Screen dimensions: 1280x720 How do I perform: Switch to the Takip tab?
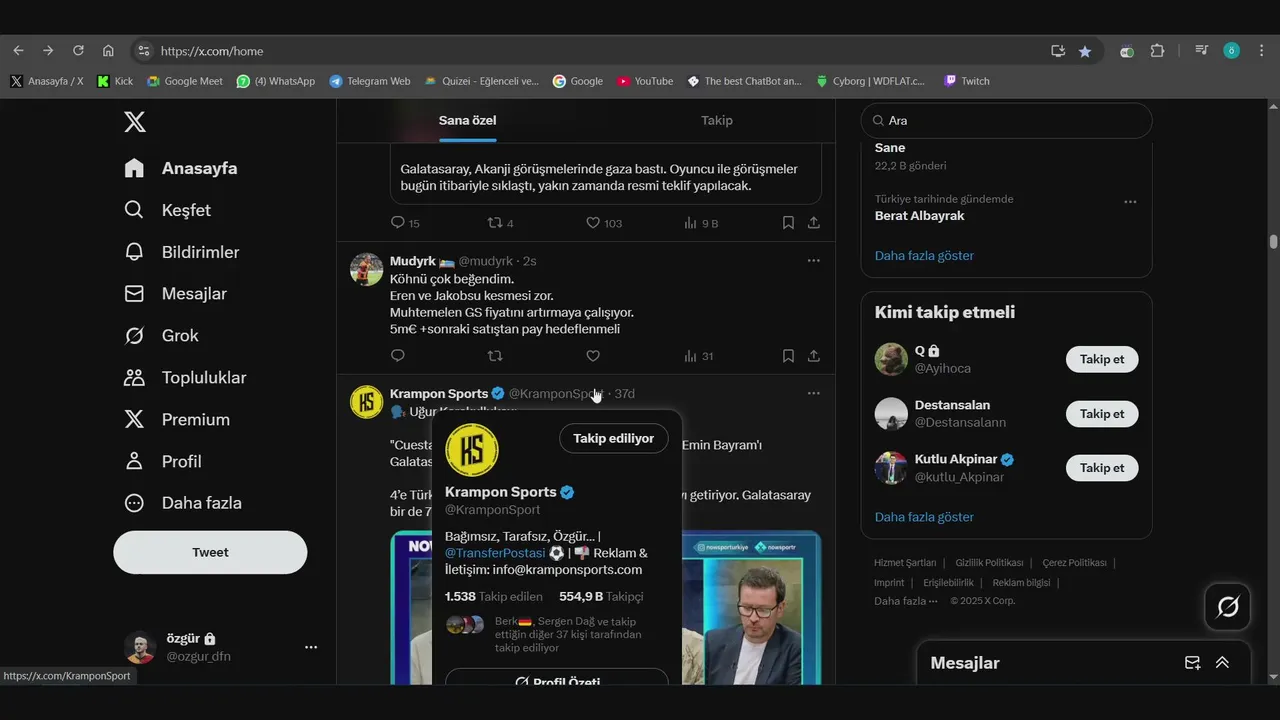(x=717, y=120)
